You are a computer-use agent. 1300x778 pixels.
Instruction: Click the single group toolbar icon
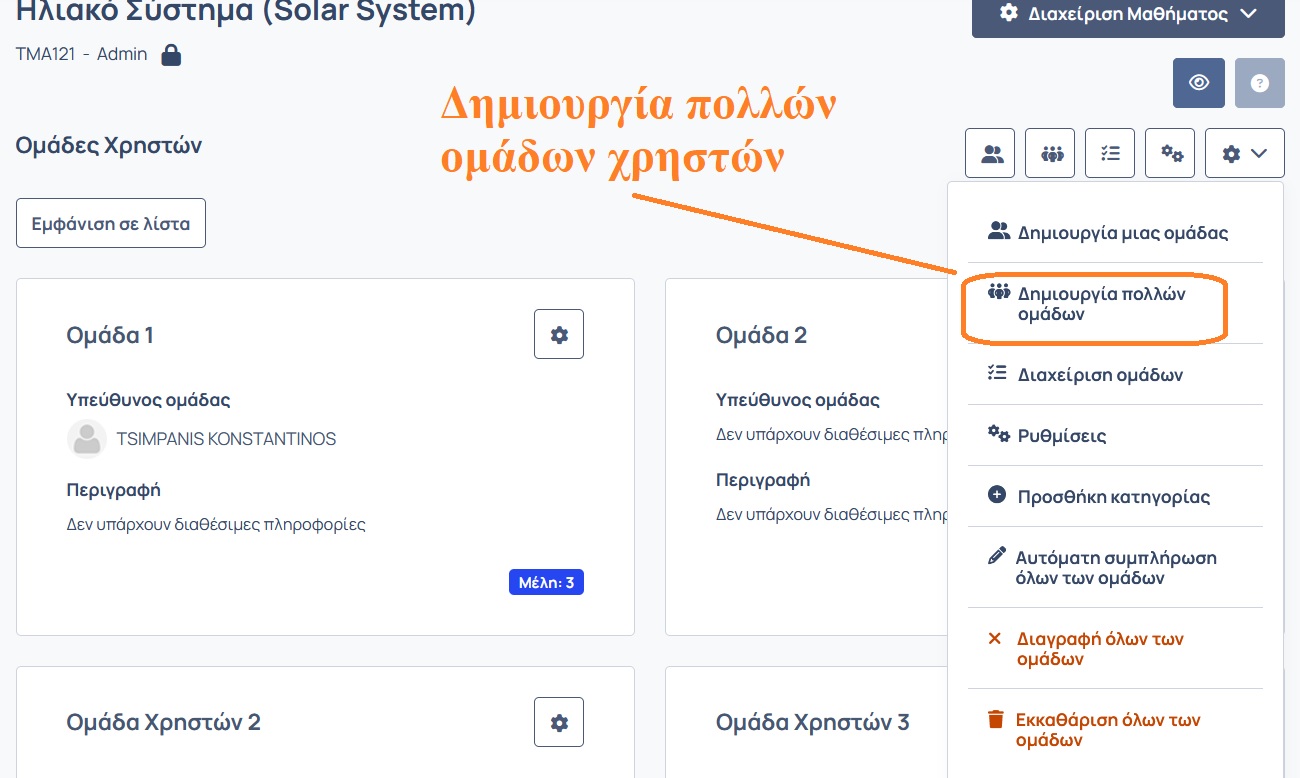[x=990, y=153]
